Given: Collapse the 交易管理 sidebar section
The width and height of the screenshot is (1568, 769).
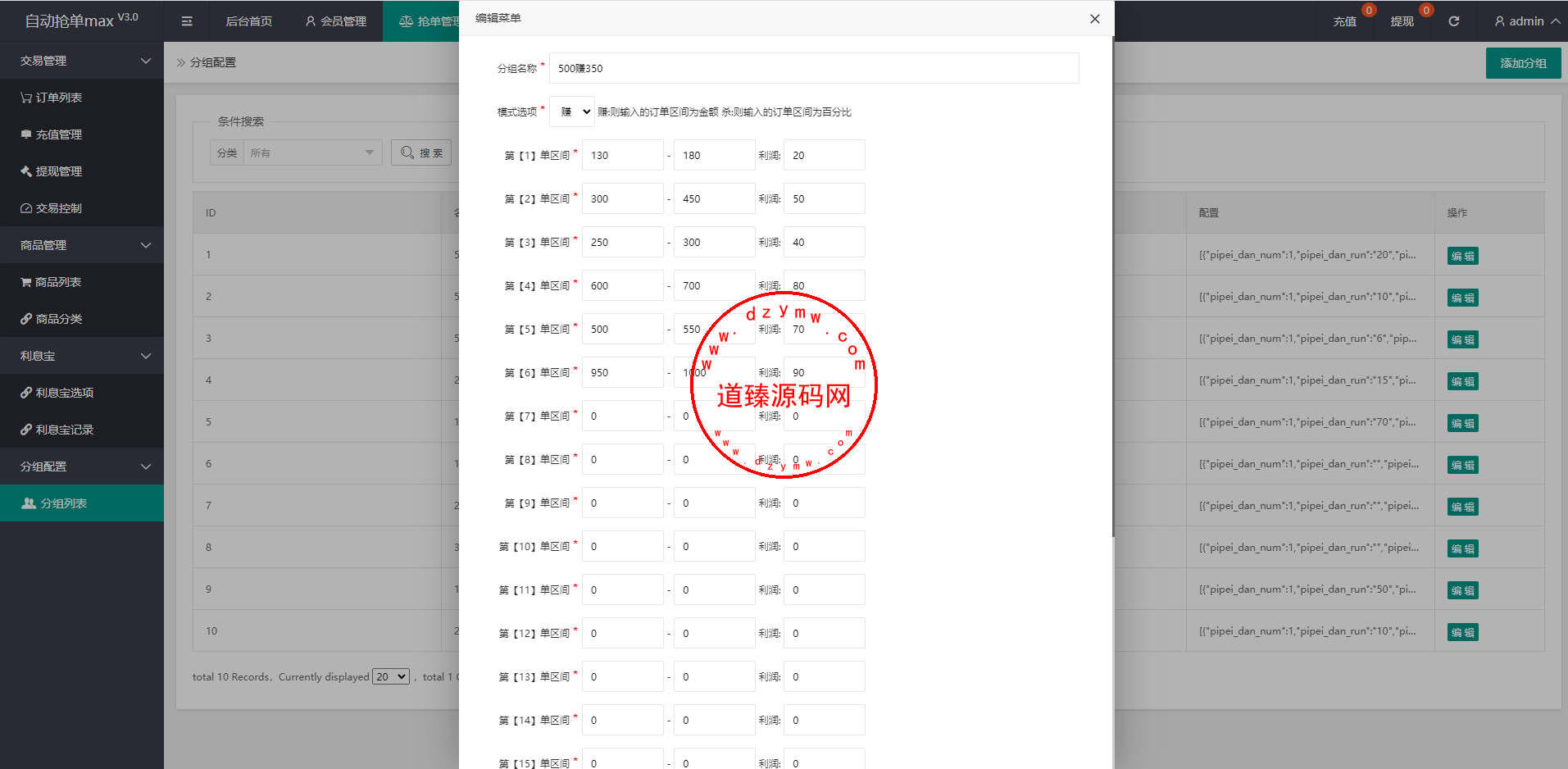Looking at the screenshot, I should click(x=82, y=61).
